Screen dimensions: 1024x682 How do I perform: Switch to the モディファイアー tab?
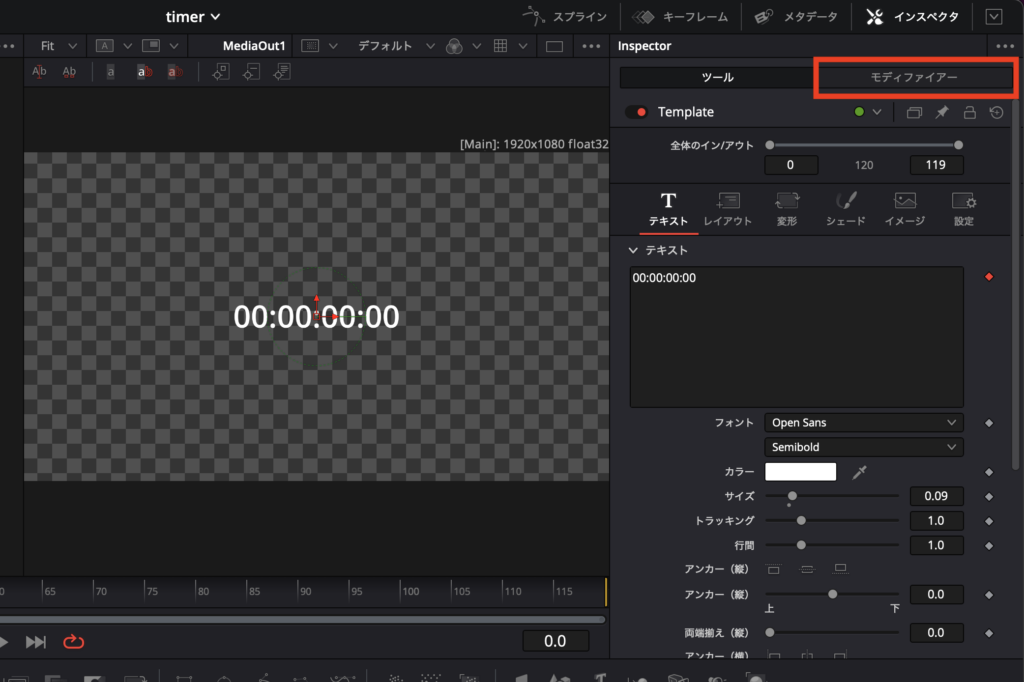[x=914, y=78]
